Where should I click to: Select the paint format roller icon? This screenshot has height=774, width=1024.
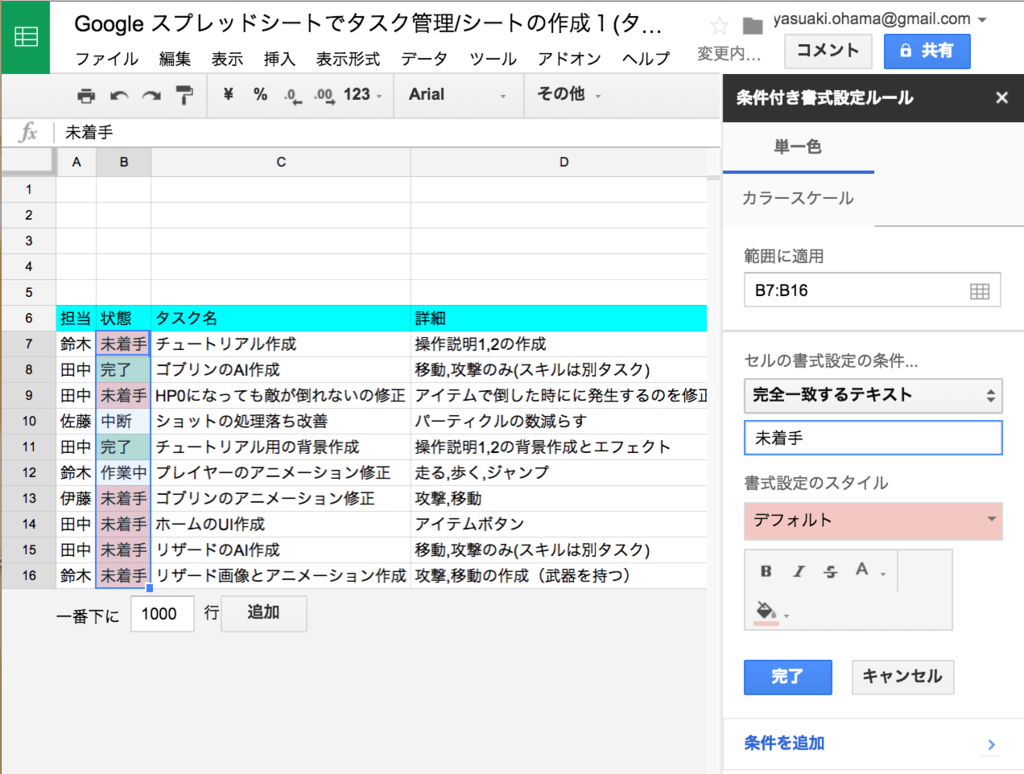185,95
